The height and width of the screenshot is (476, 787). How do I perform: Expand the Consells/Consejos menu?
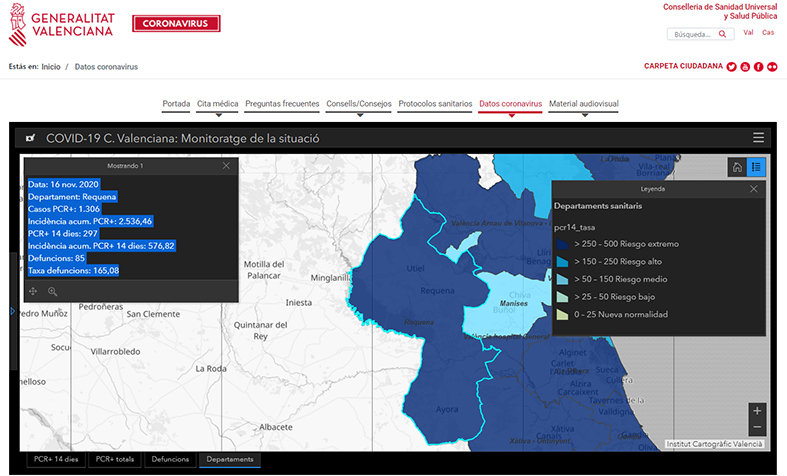pos(359,105)
